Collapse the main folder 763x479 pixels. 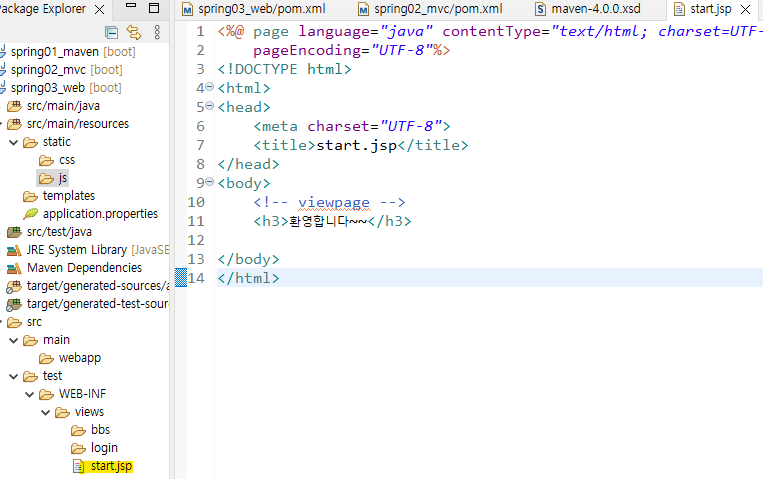point(14,340)
